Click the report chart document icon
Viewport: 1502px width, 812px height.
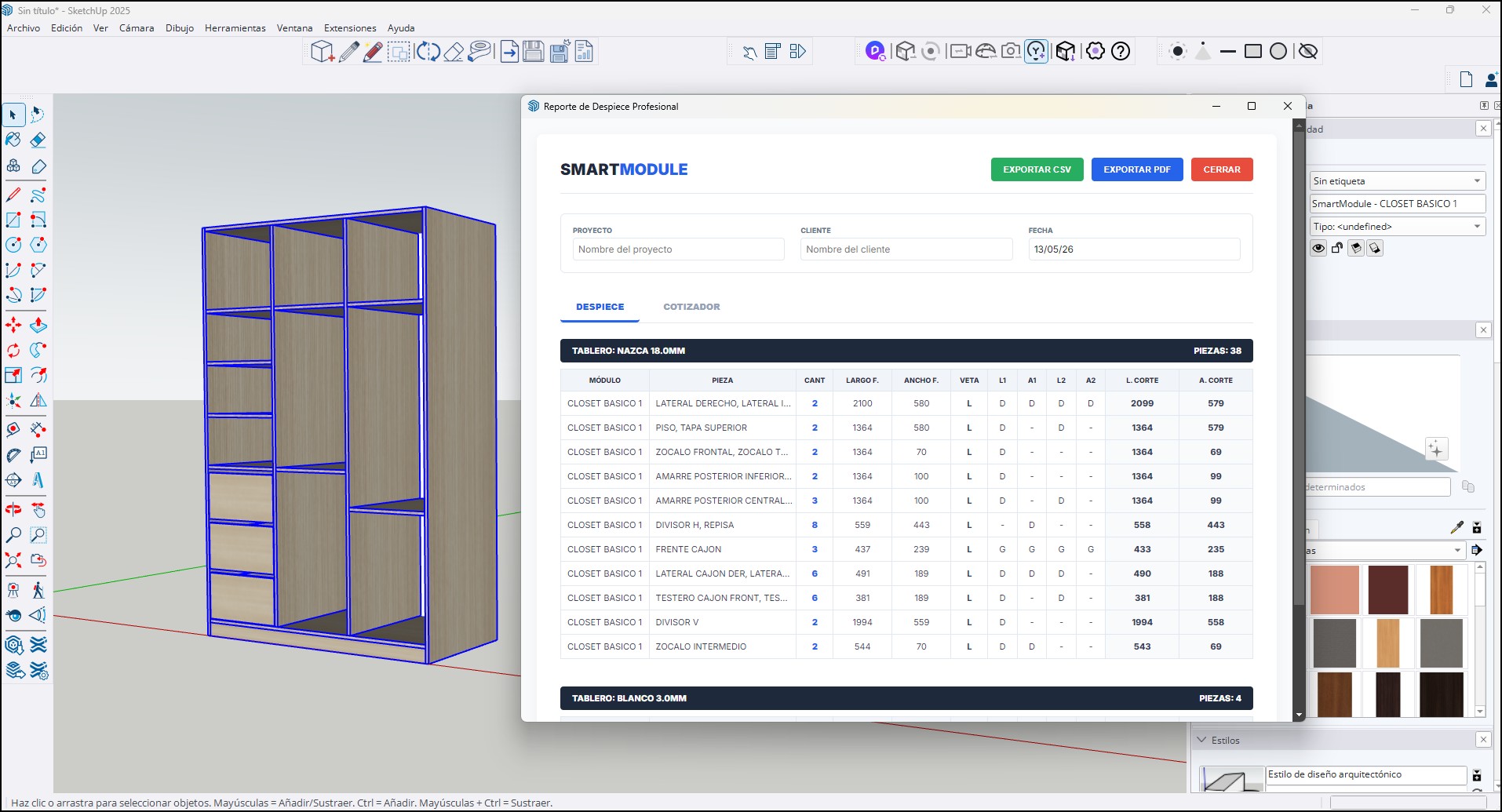[584, 52]
